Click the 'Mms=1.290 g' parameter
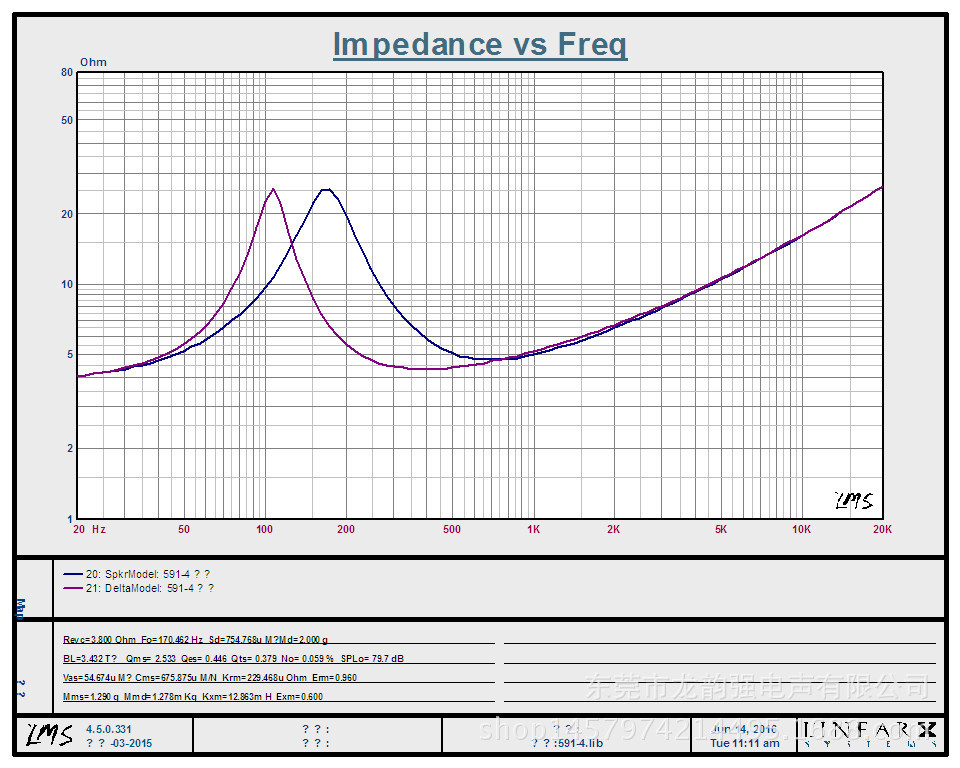Image resolution: width=960 pixels, height=768 pixels. (91, 696)
